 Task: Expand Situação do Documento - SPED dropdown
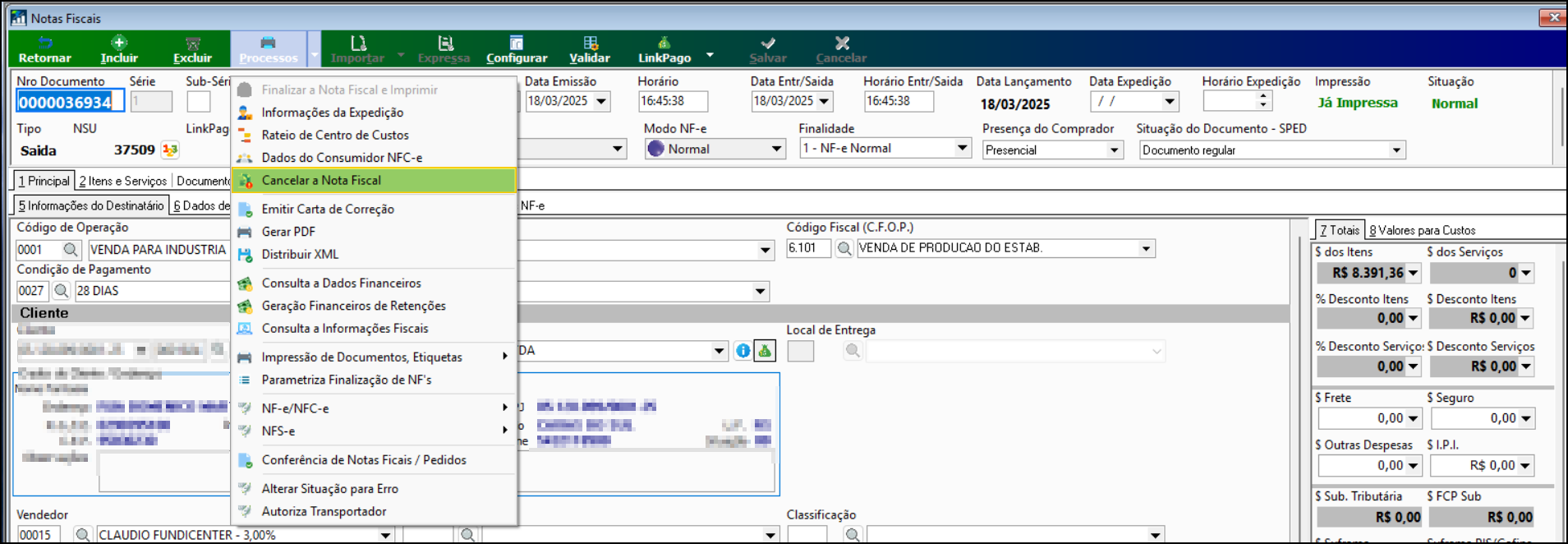tap(1396, 150)
